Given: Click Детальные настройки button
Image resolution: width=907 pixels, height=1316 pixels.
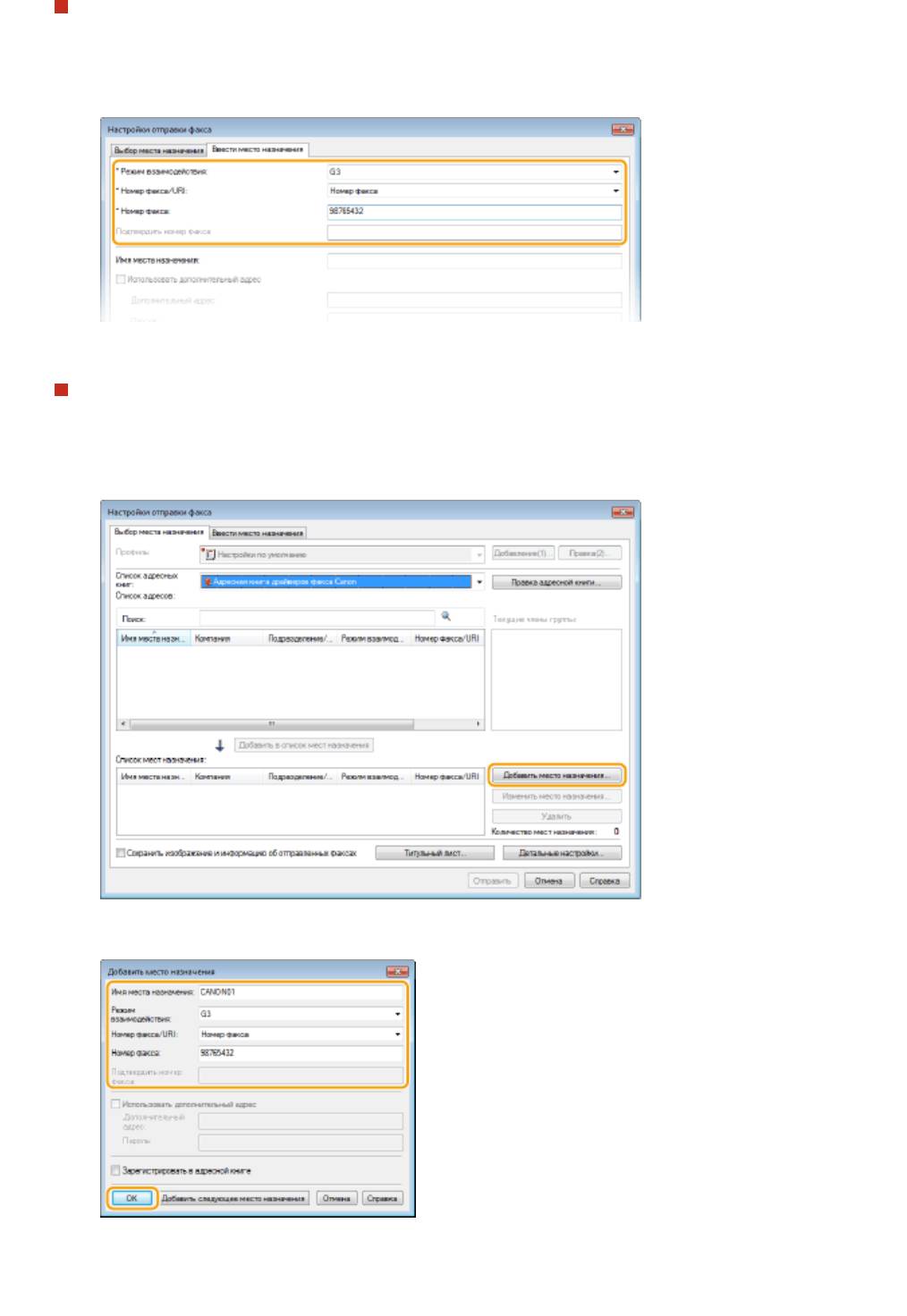Looking at the screenshot, I should click(x=560, y=854).
